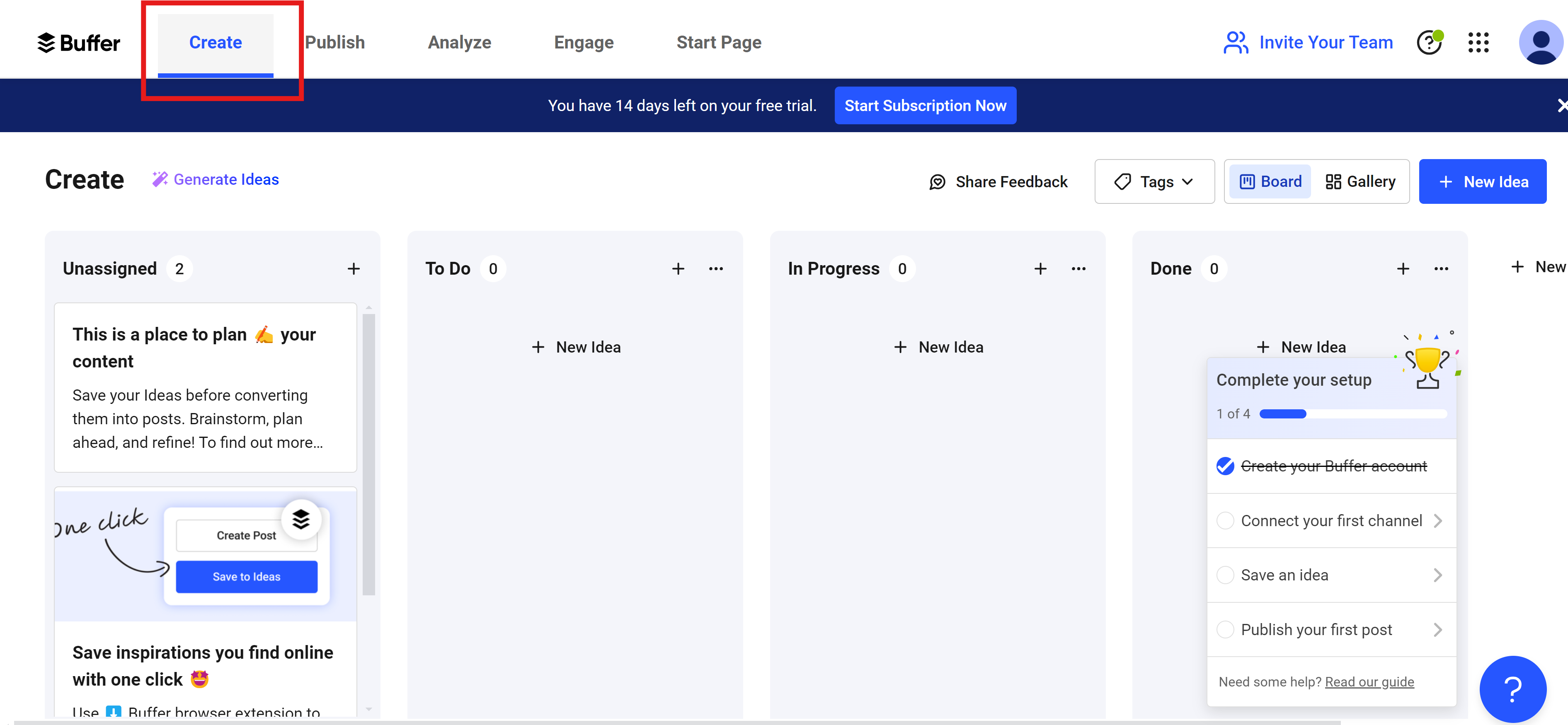Add an idea with Unassigned plus icon
This screenshot has width=1568, height=725.
point(354,269)
